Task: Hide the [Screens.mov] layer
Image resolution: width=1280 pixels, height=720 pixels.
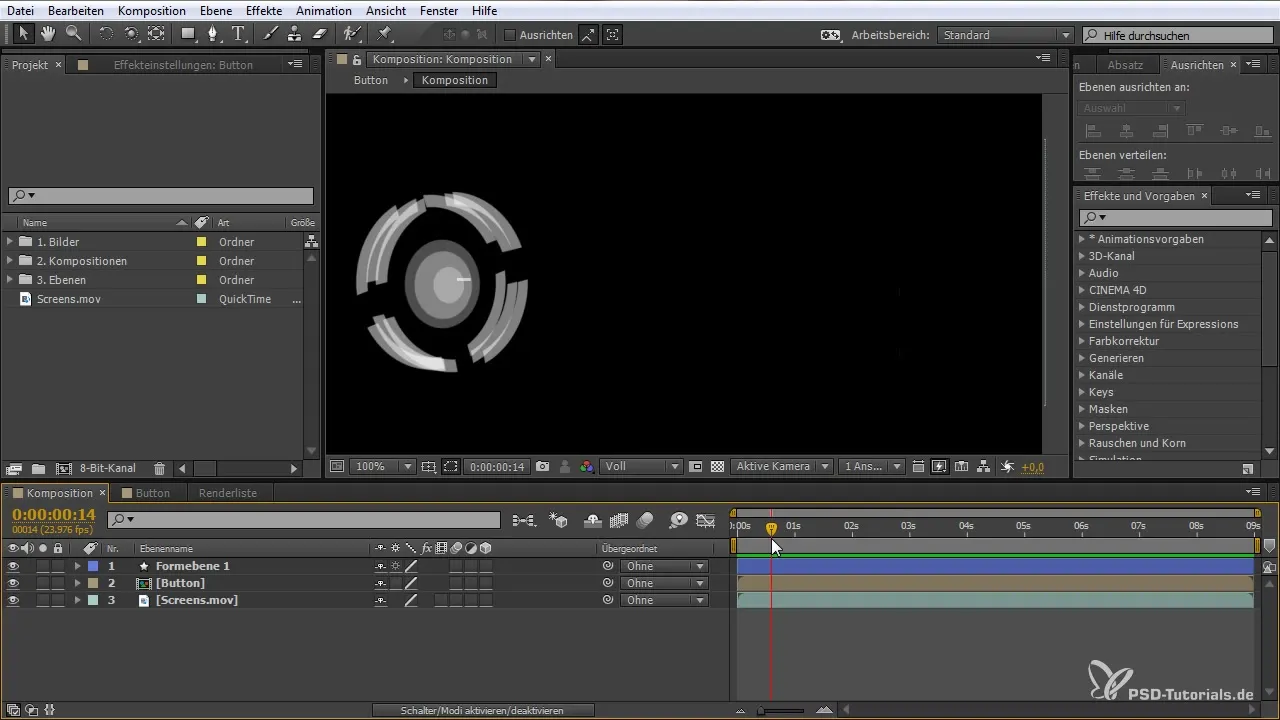Action: coord(14,600)
